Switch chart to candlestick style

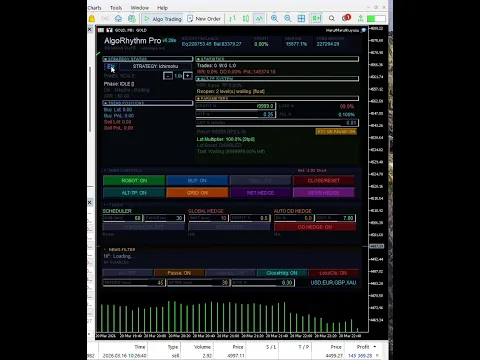click(246, 19)
